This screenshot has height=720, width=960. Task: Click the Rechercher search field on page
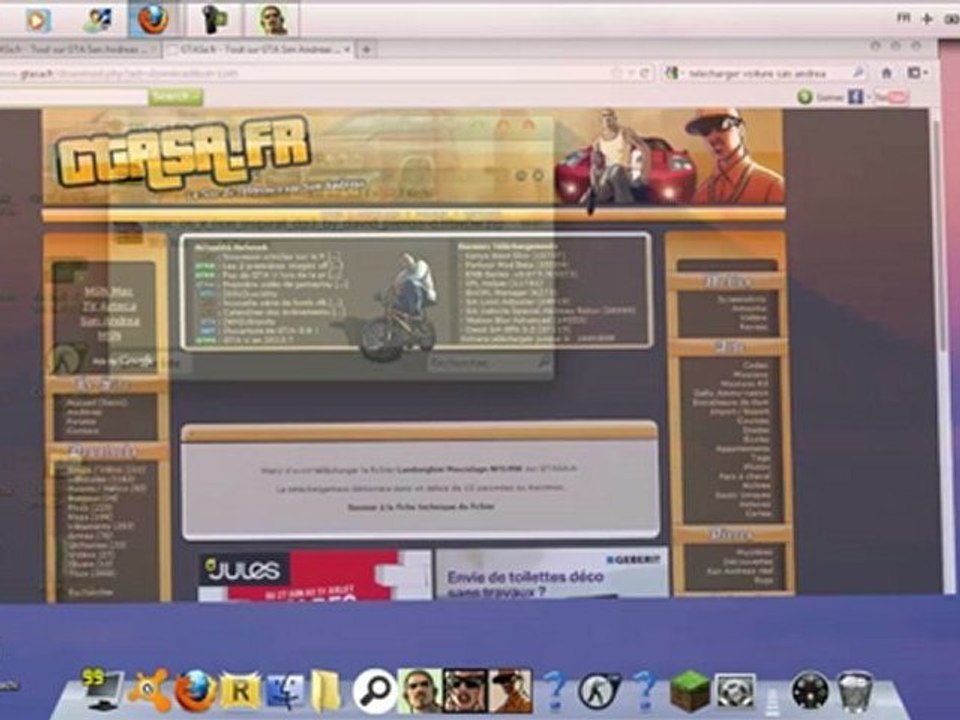point(490,363)
